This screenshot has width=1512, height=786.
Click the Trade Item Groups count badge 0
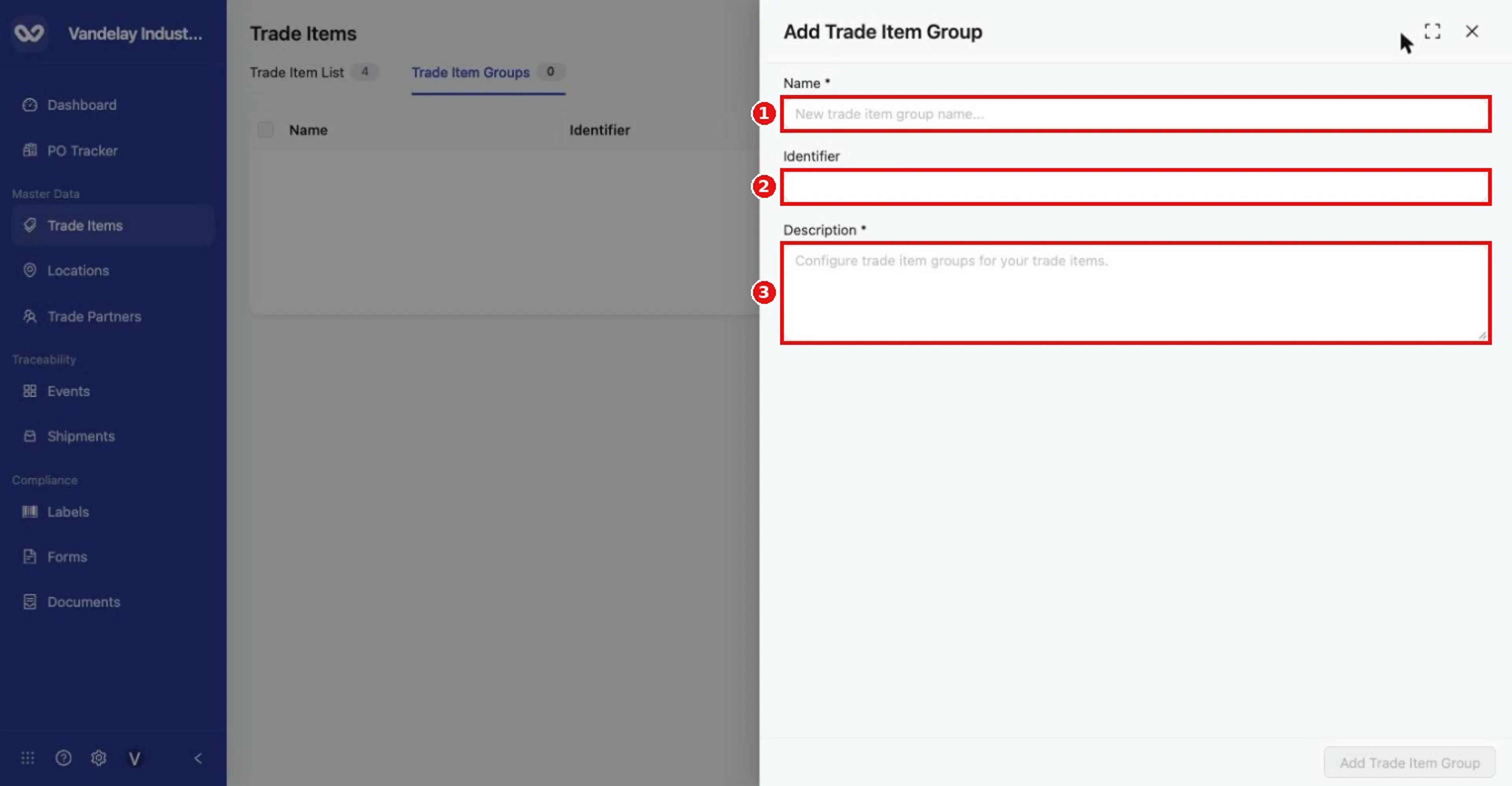click(550, 72)
